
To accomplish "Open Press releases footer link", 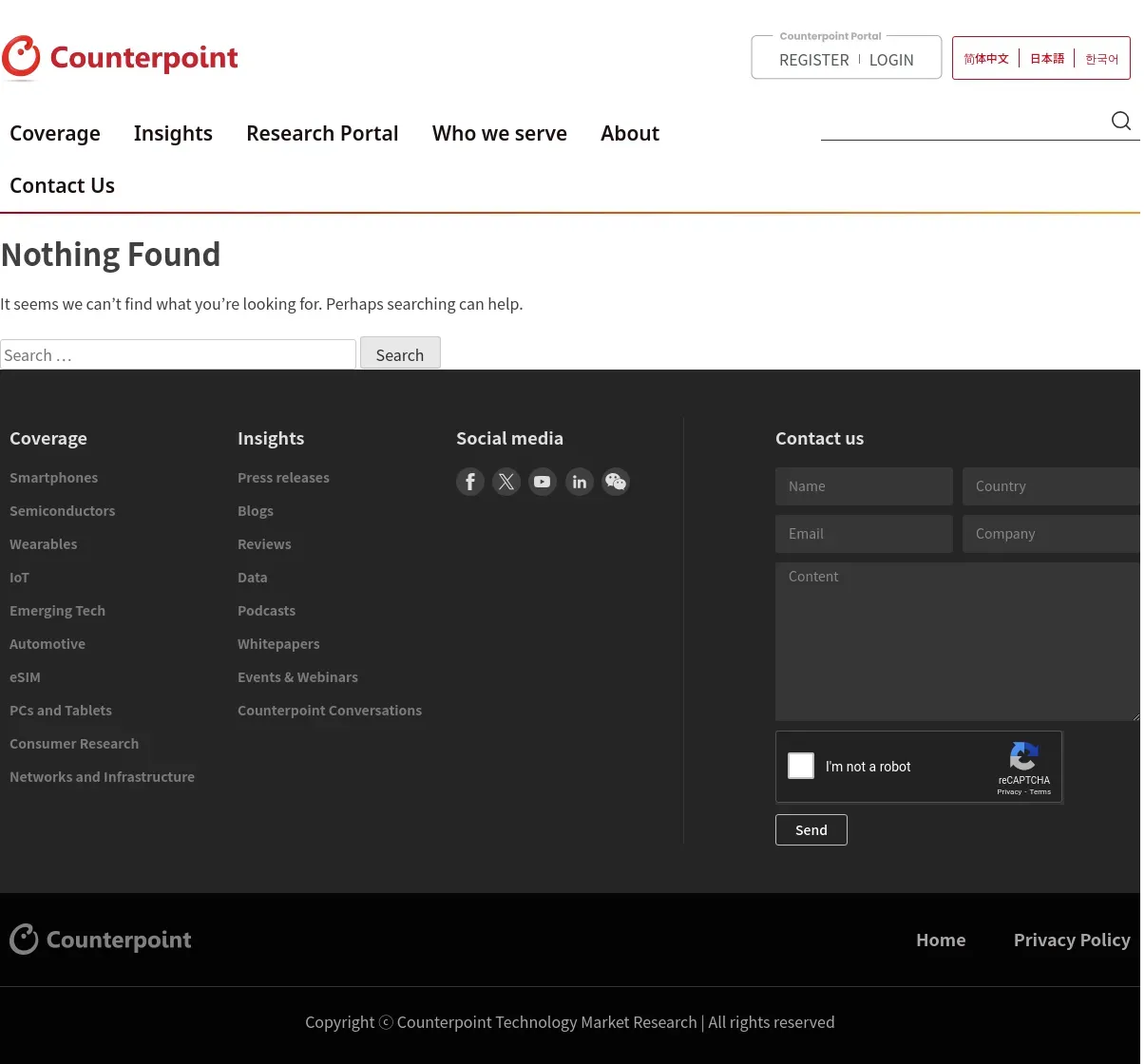I will point(283,478).
